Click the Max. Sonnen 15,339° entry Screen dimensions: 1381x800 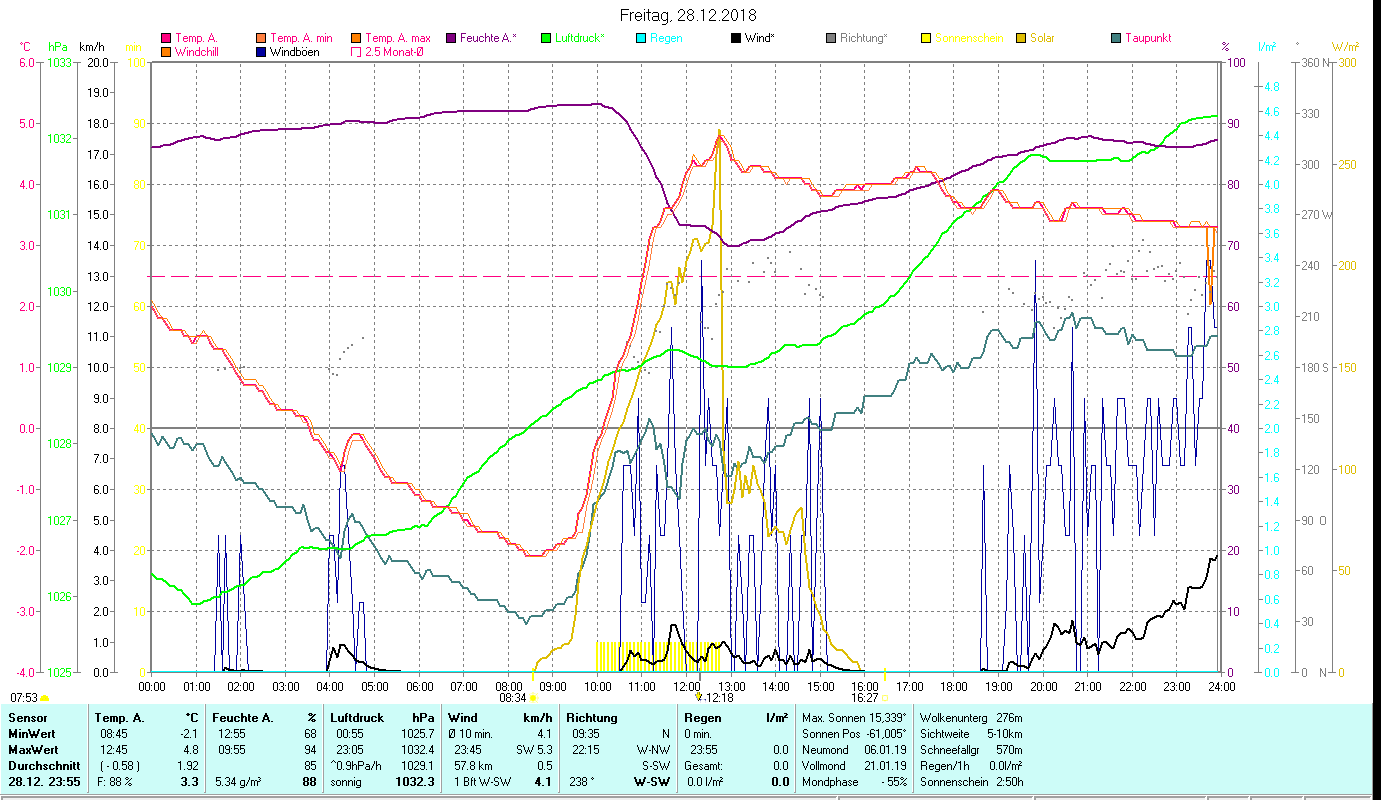pos(855,718)
